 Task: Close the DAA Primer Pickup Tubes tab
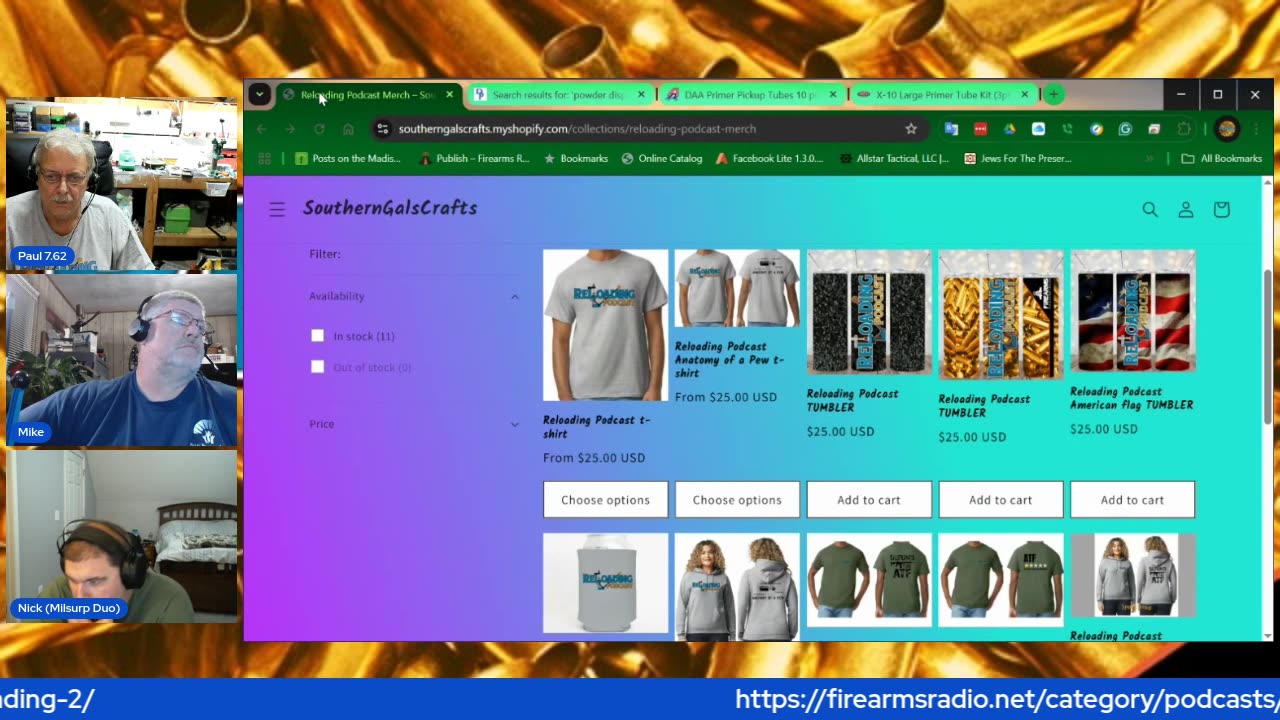click(x=833, y=95)
